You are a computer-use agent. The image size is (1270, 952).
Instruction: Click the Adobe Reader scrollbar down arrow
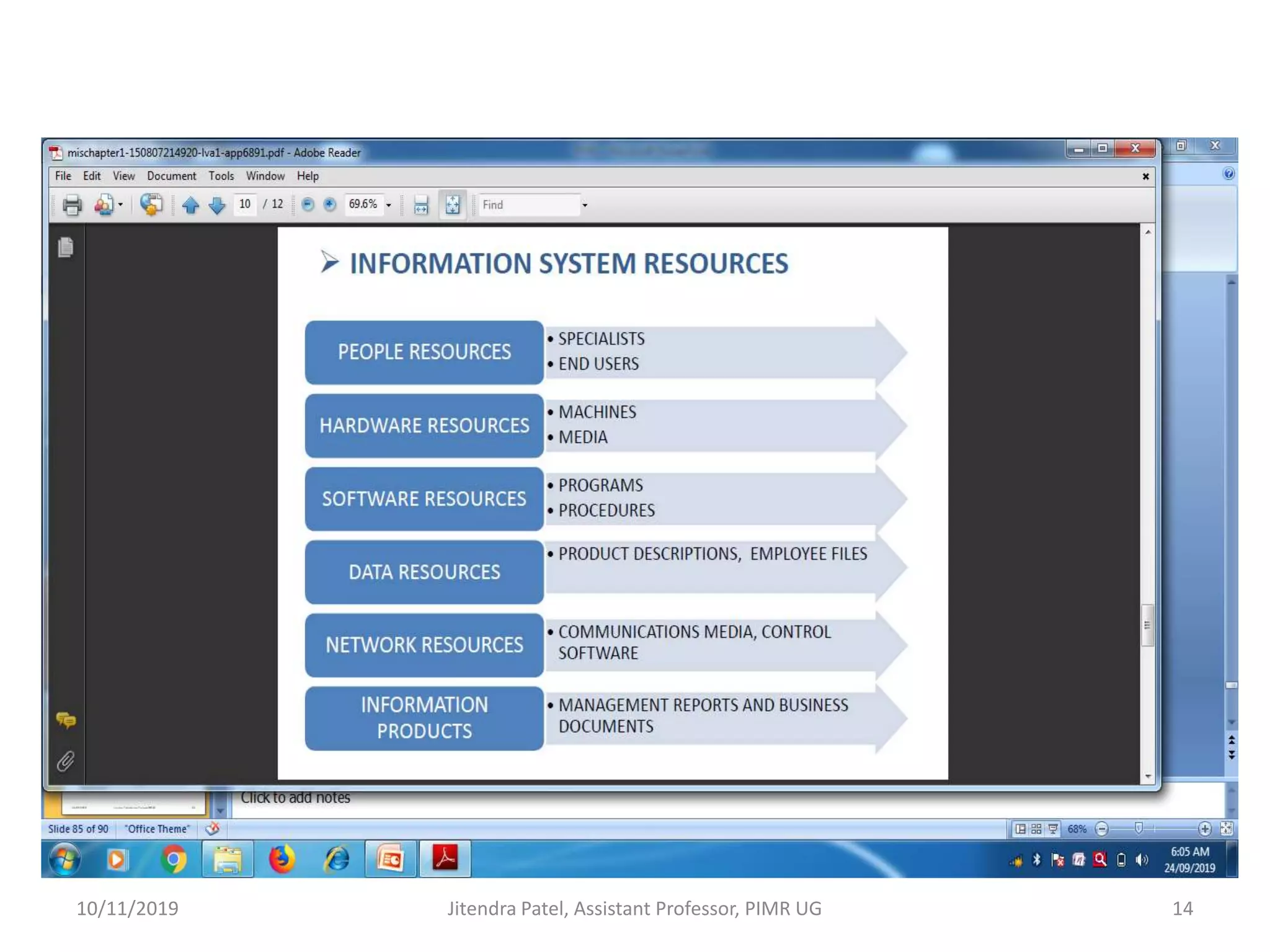click(1148, 776)
